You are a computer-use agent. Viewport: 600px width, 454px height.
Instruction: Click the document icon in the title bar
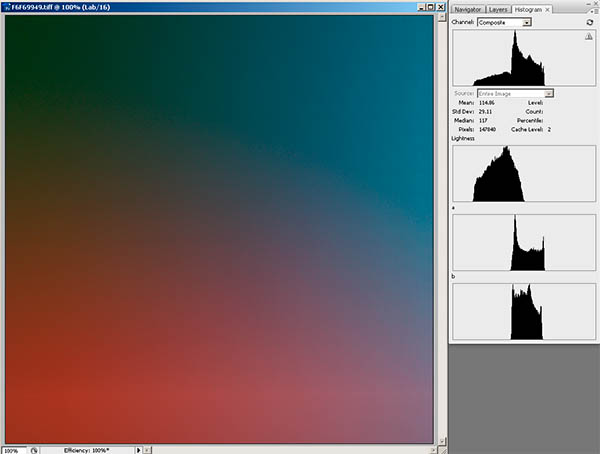(x=7, y=7)
